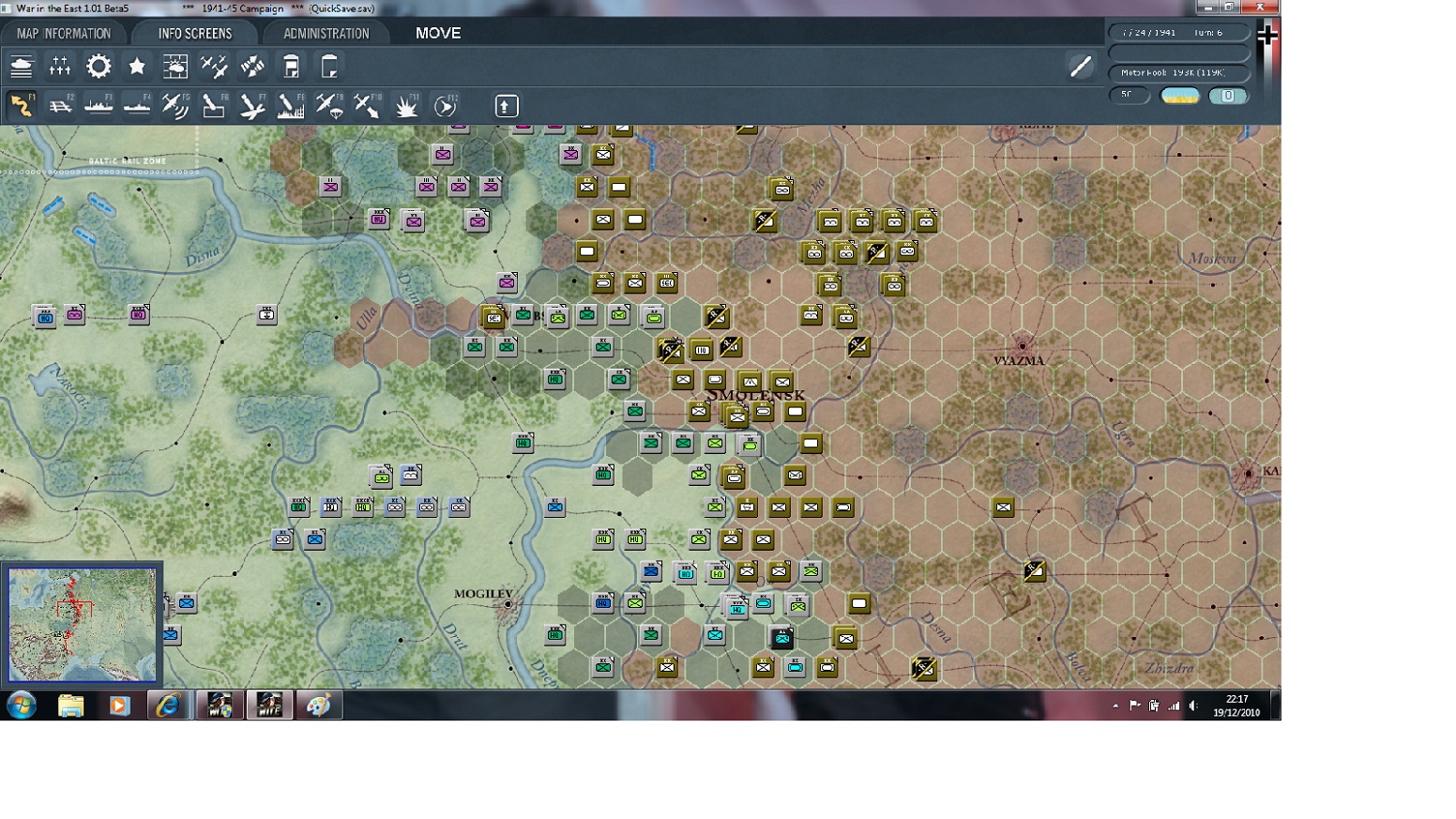This screenshot has width=1456, height=819.
Task: Select F9 air transport mode
Action: pyautogui.click(x=329, y=106)
